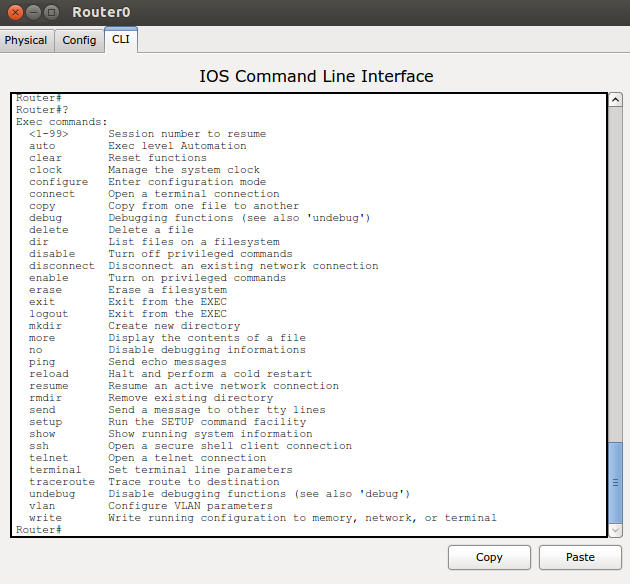Click the 'traceroute' command row in terminal
This screenshot has width=630, height=584.
[x=62, y=482]
